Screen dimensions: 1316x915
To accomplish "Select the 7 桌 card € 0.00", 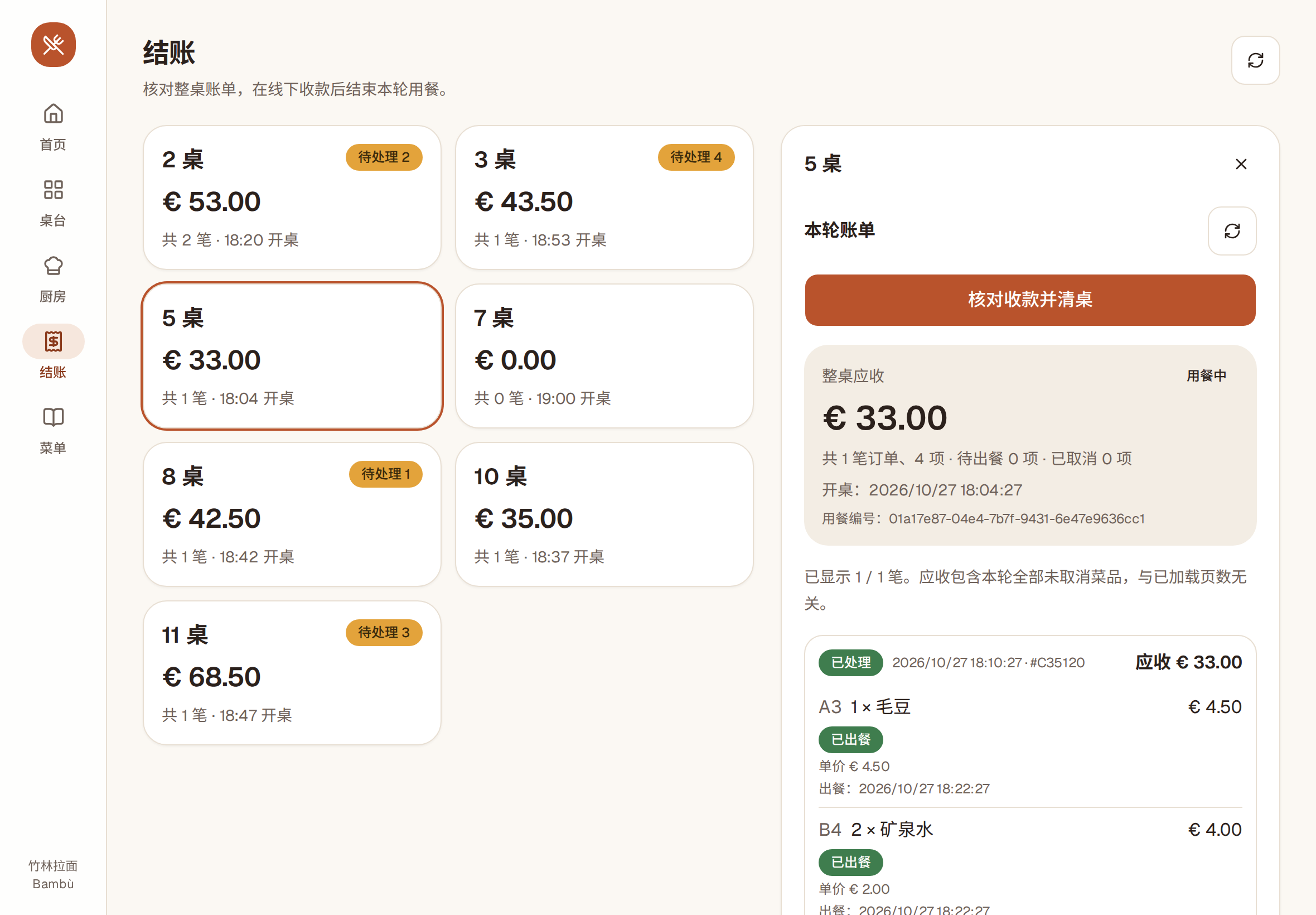I will [x=604, y=355].
